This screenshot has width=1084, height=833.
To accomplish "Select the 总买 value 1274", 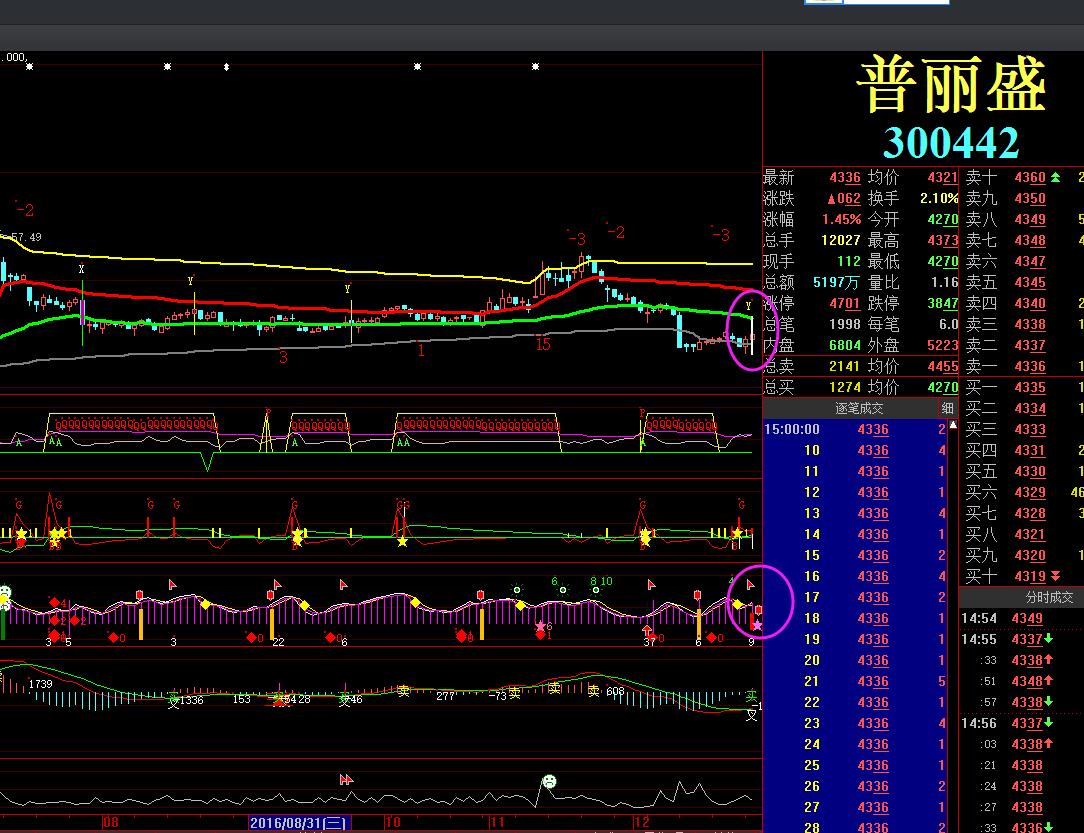I will (845, 387).
